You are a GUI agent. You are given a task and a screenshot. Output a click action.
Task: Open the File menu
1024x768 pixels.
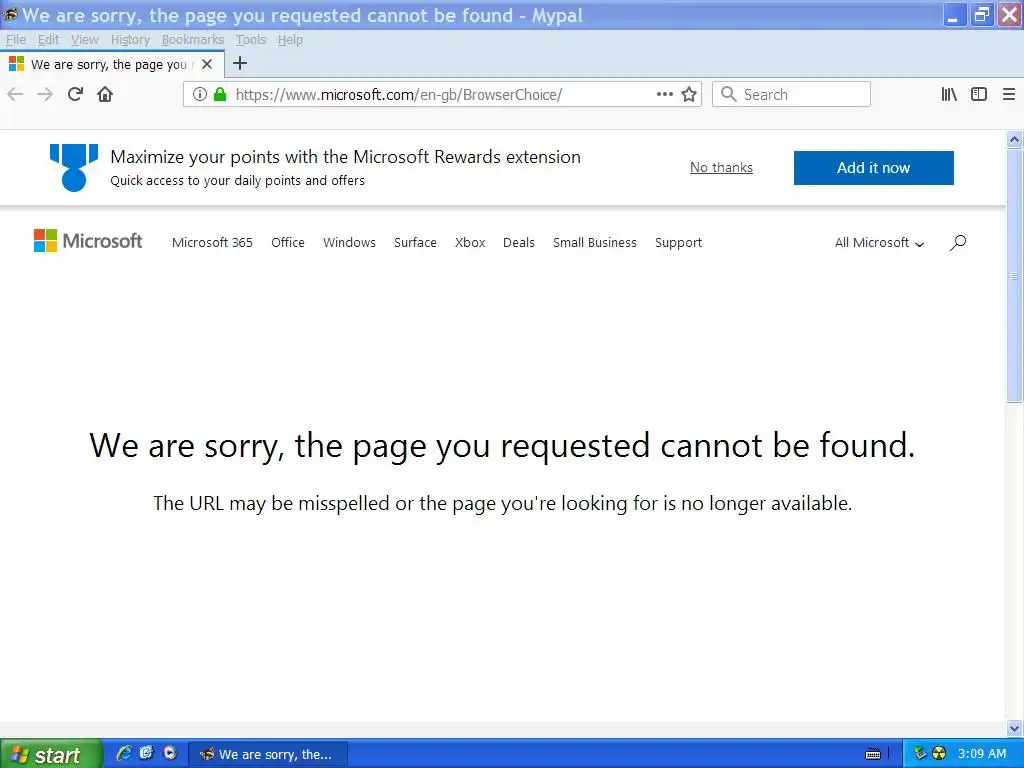point(16,40)
